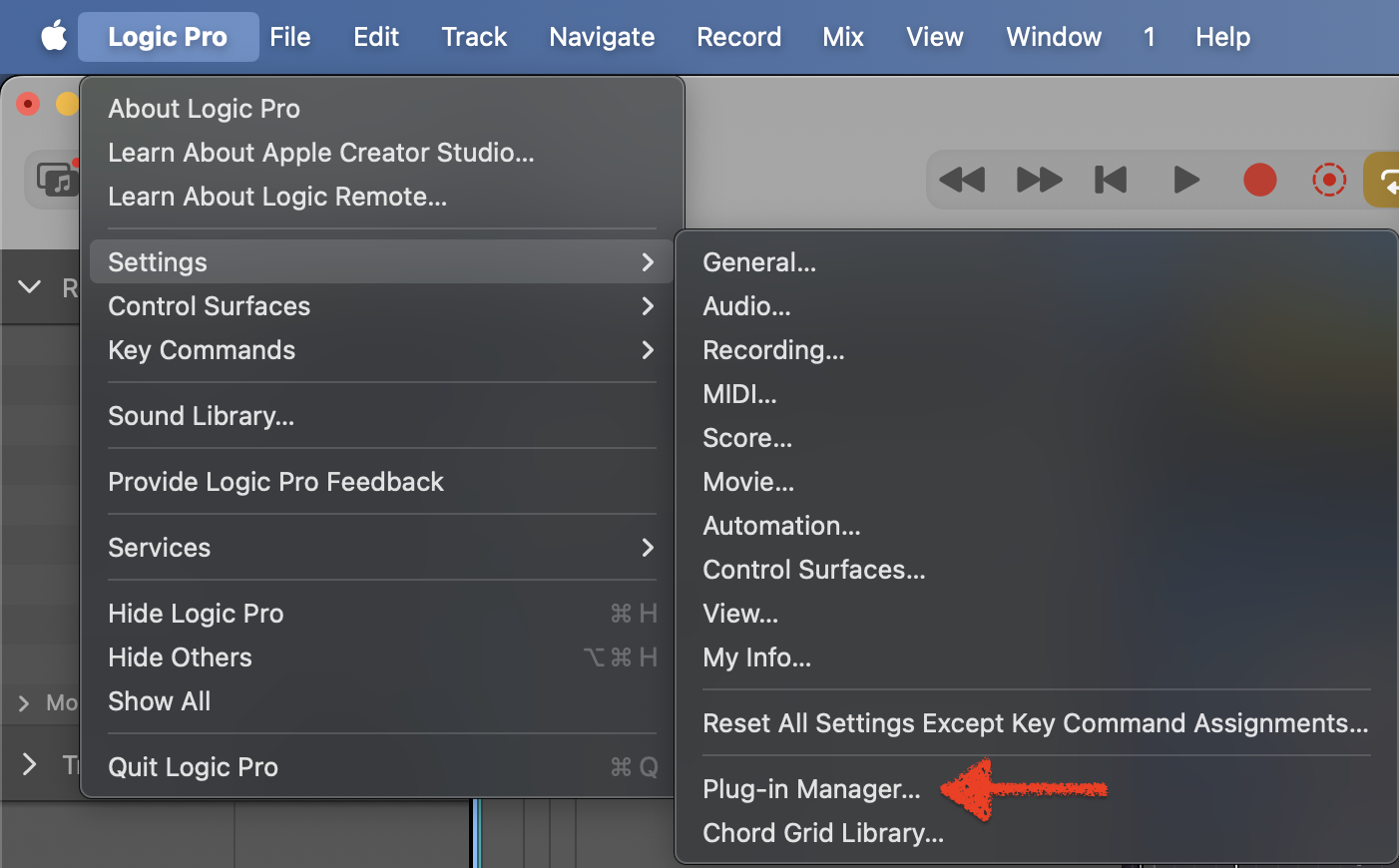
Task: Enable the Capture Recording icon
Action: click(1329, 180)
